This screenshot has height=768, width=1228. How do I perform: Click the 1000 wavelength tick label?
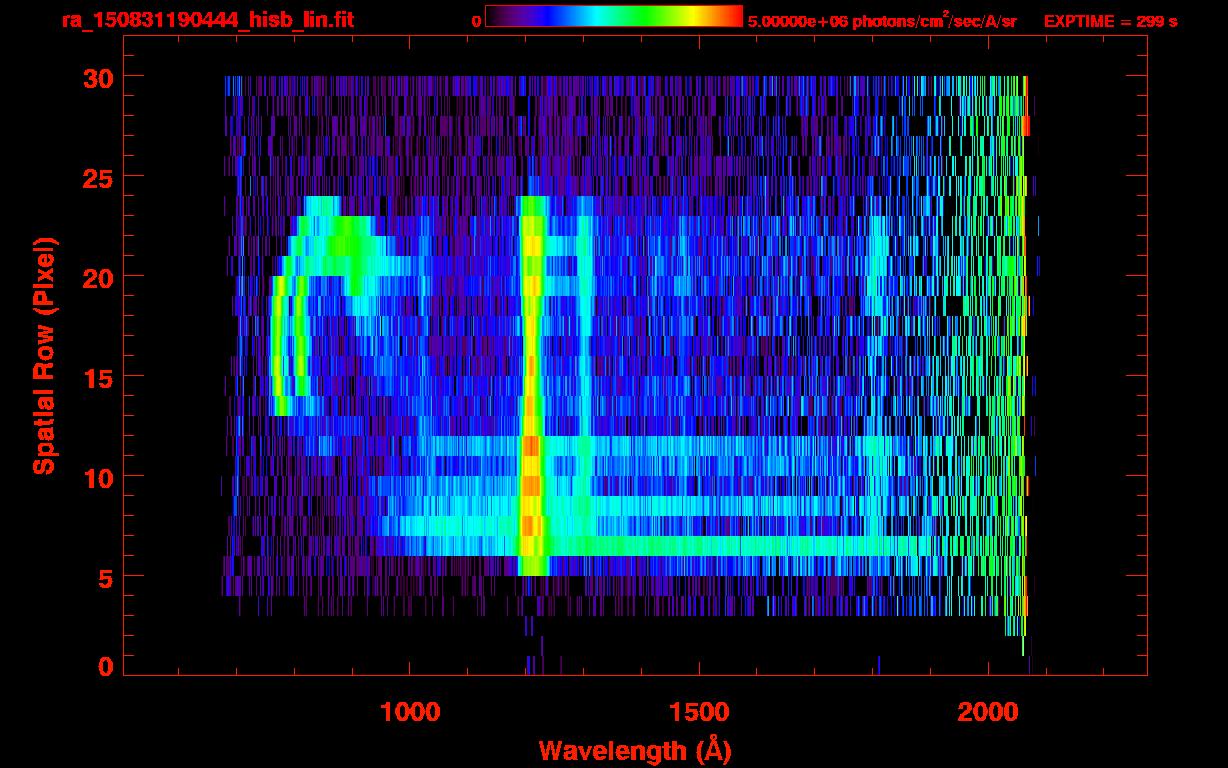[x=410, y=711]
